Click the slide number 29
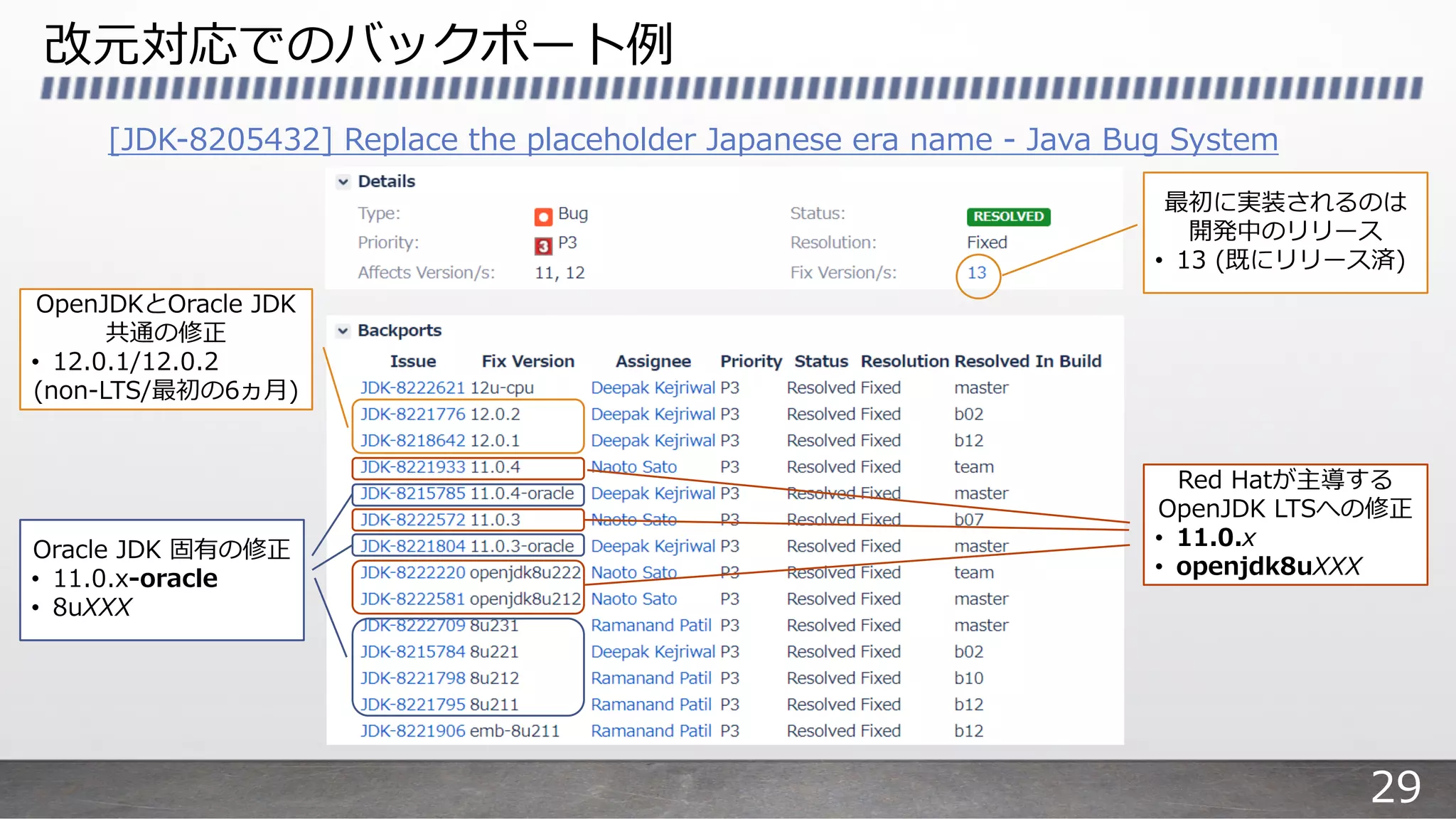Viewport: 1456px width, 819px height. pos(1396,787)
